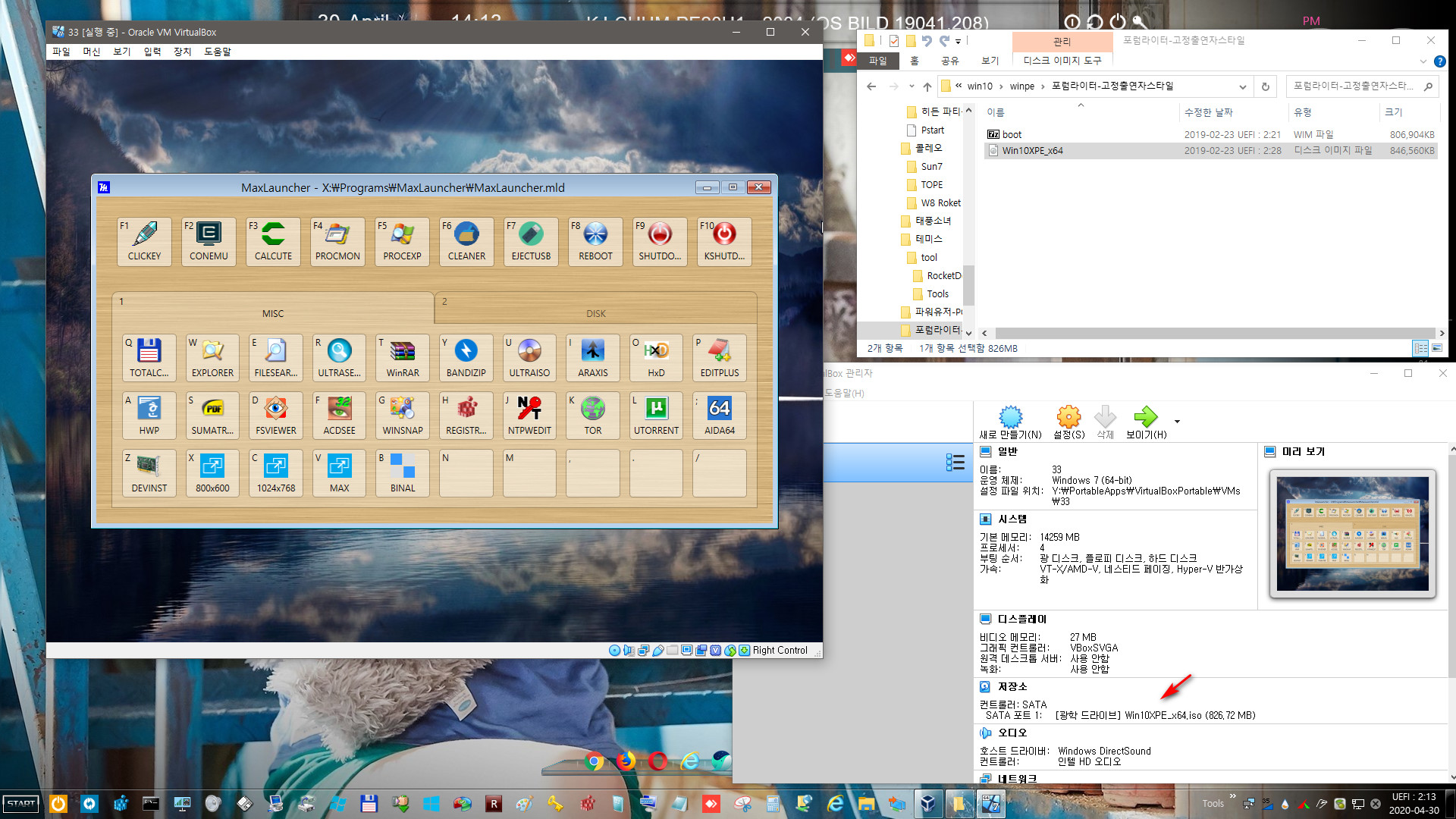Open NTPWEDIT password editor
The width and height of the screenshot is (1456, 819).
[x=529, y=416]
